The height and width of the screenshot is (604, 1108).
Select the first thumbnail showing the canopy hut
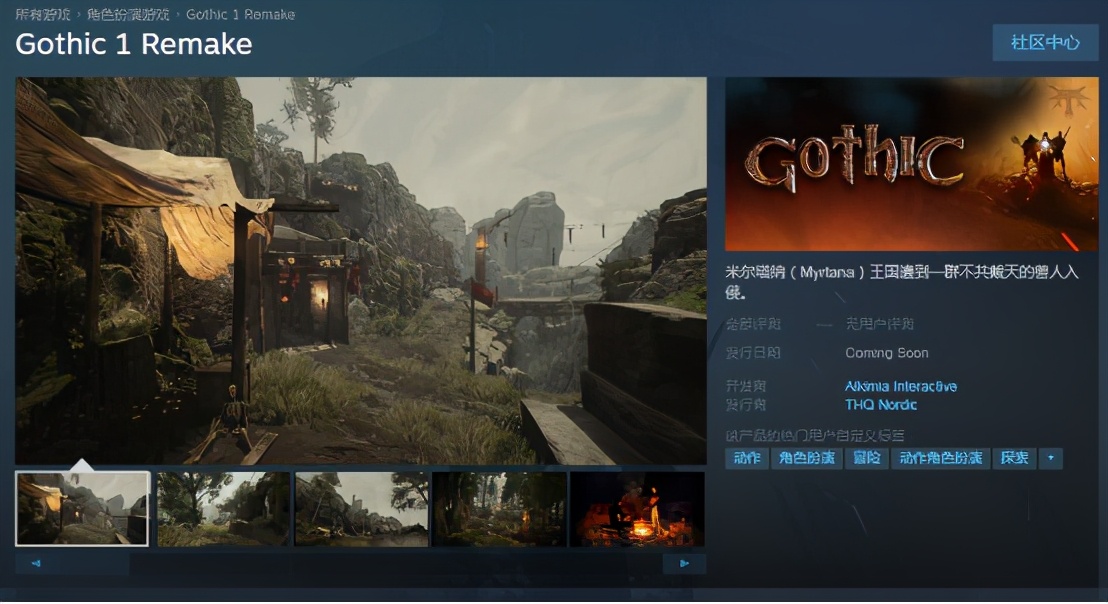pyautogui.click(x=82, y=509)
